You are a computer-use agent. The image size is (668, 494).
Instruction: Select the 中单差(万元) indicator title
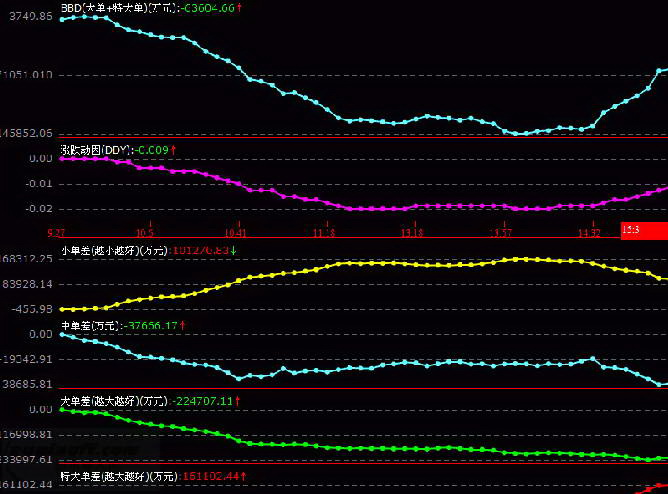click(87, 326)
